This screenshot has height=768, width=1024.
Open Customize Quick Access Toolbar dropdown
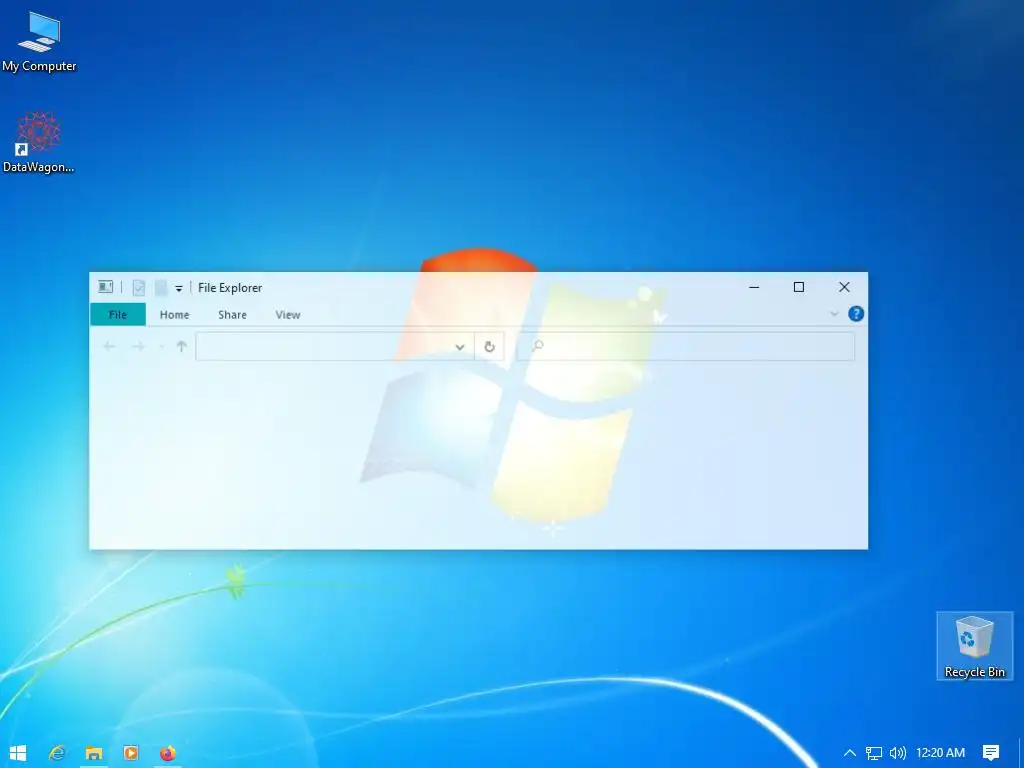click(178, 288)
